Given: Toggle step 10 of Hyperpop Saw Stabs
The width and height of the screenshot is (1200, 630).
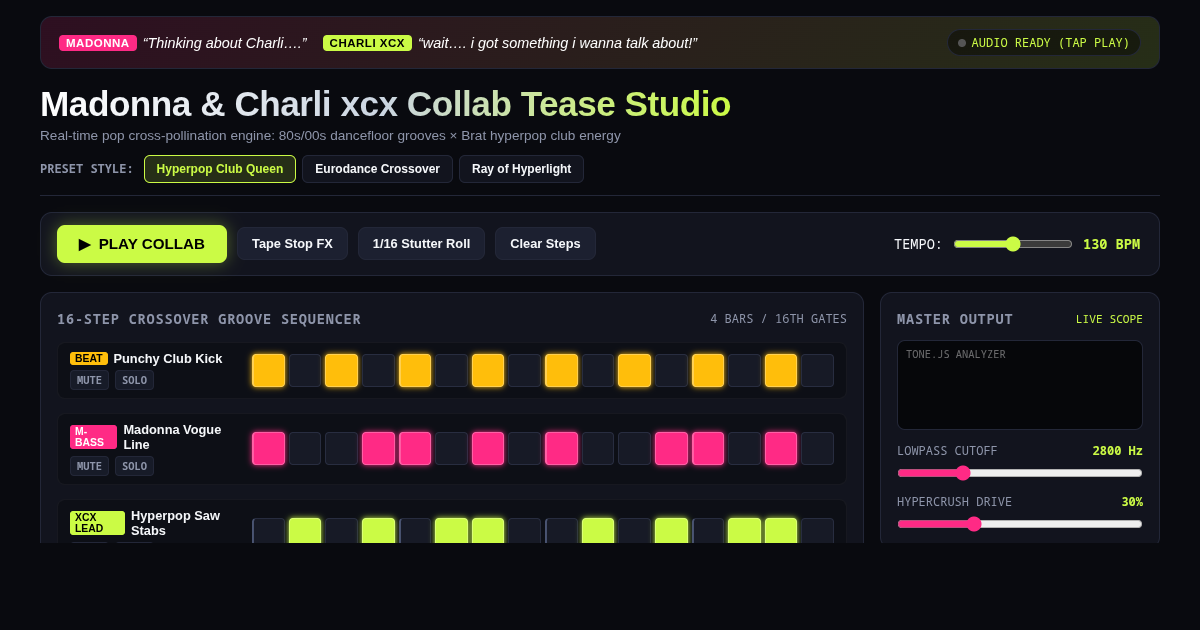Looking at the screenshot, I should pyautogui.click(x=598, y=531).
